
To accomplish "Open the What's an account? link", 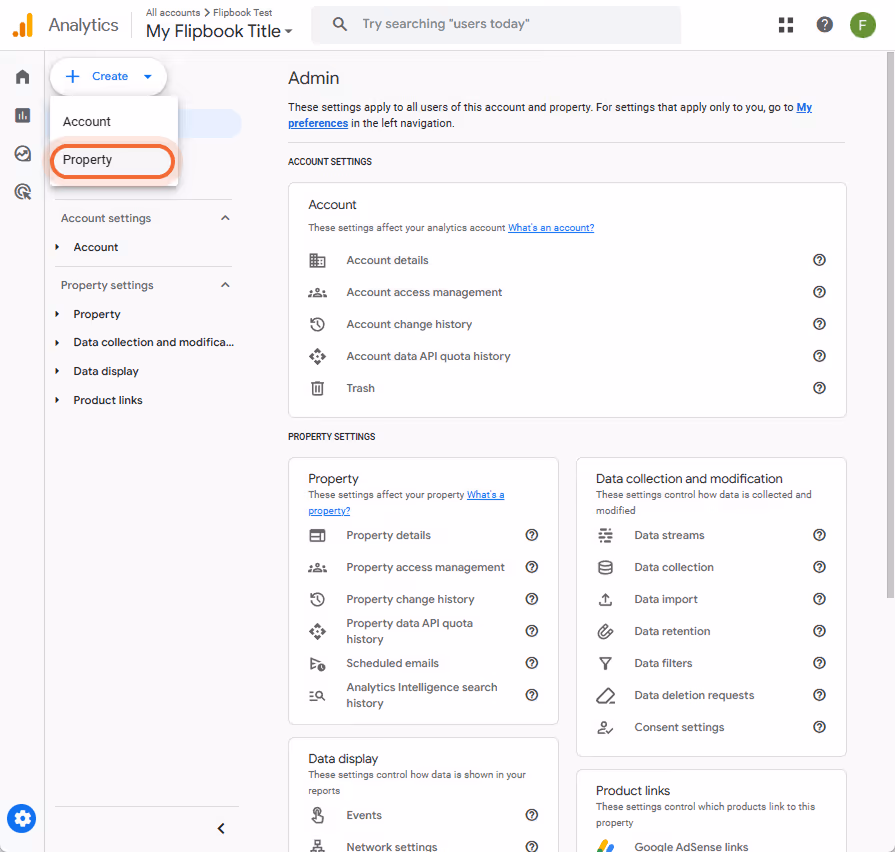I will (551, 228).
